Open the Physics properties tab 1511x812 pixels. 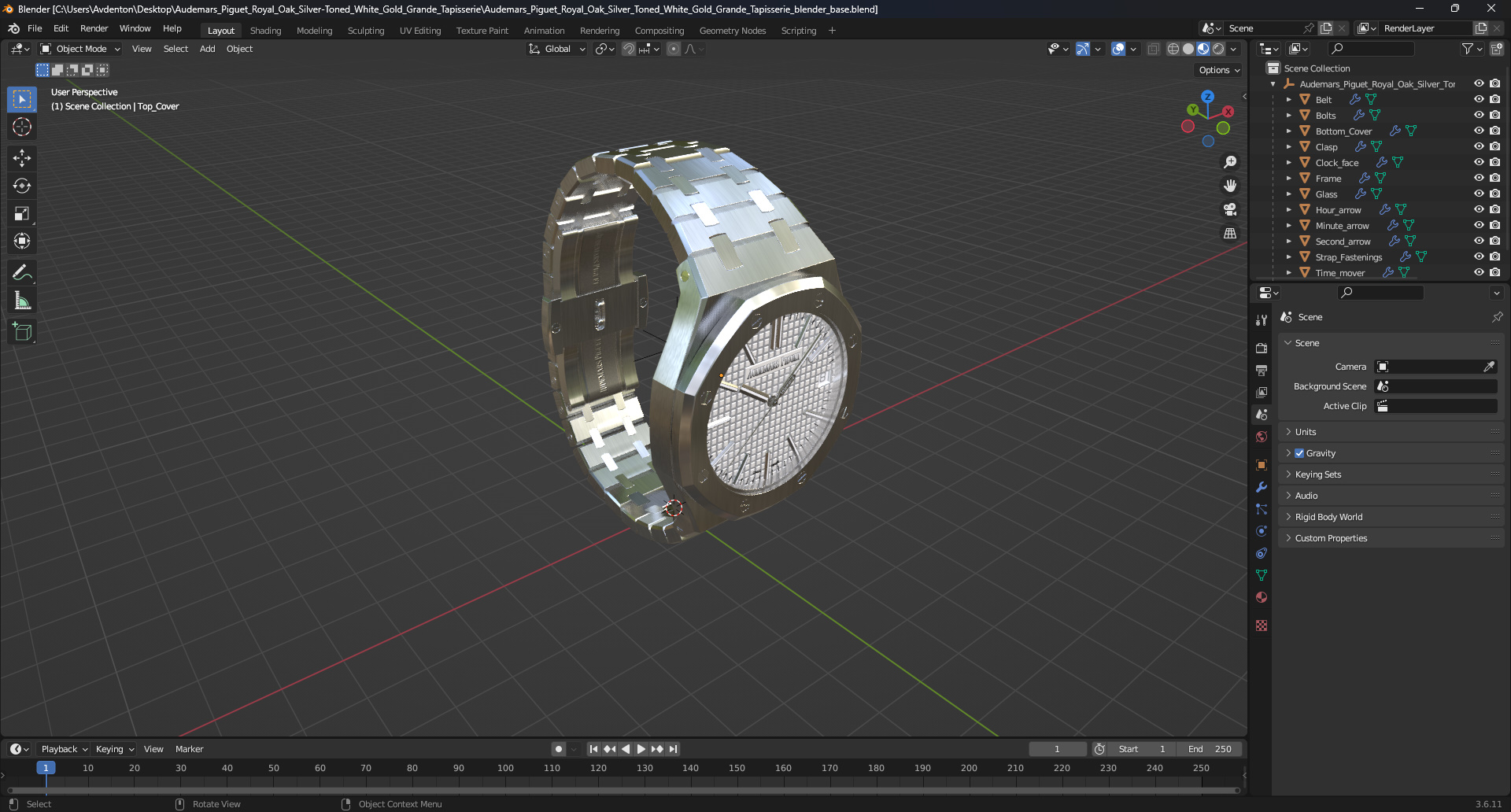pos(1262,531)
